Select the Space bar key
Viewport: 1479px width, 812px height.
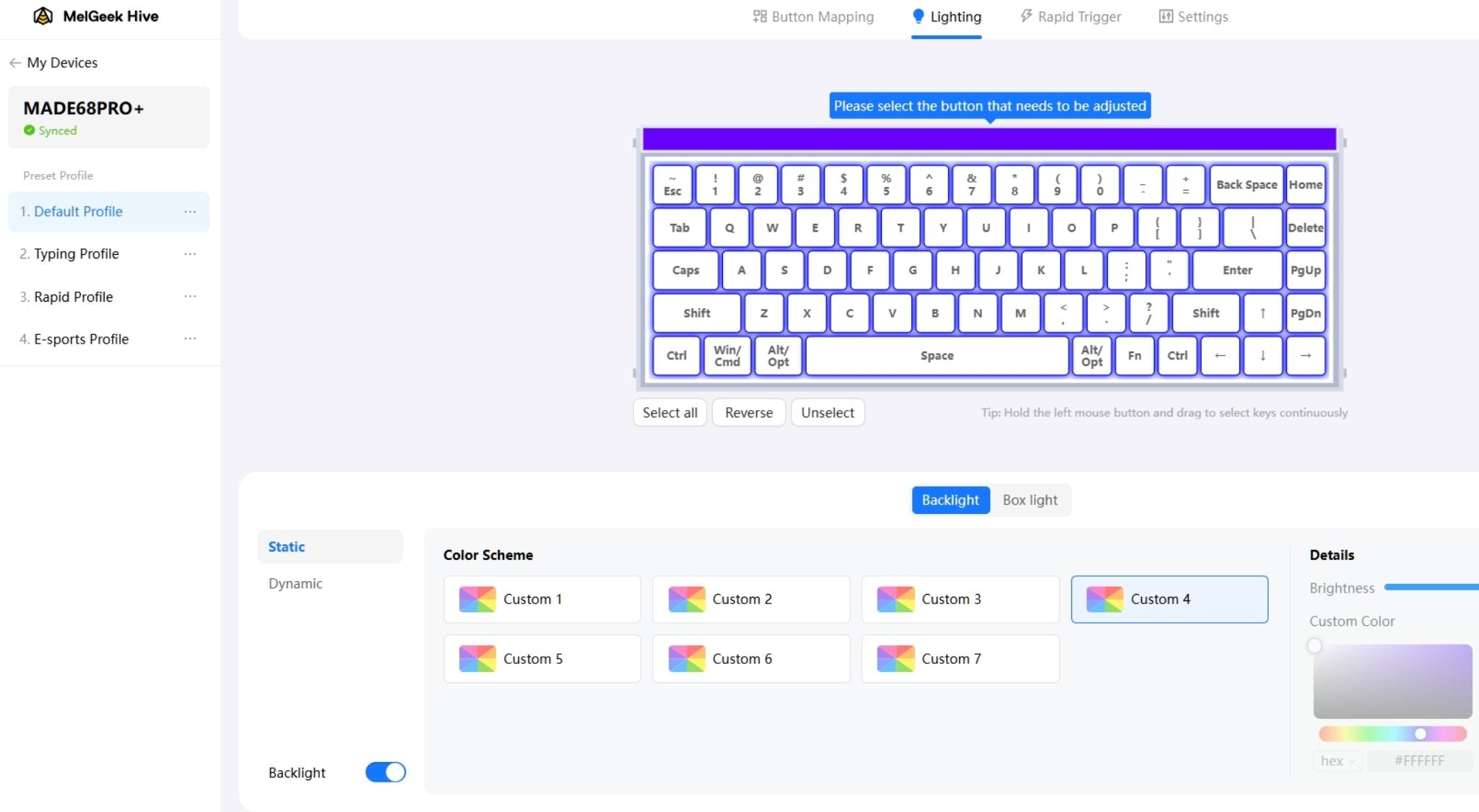pyautogui.click(x=937, y=356)
